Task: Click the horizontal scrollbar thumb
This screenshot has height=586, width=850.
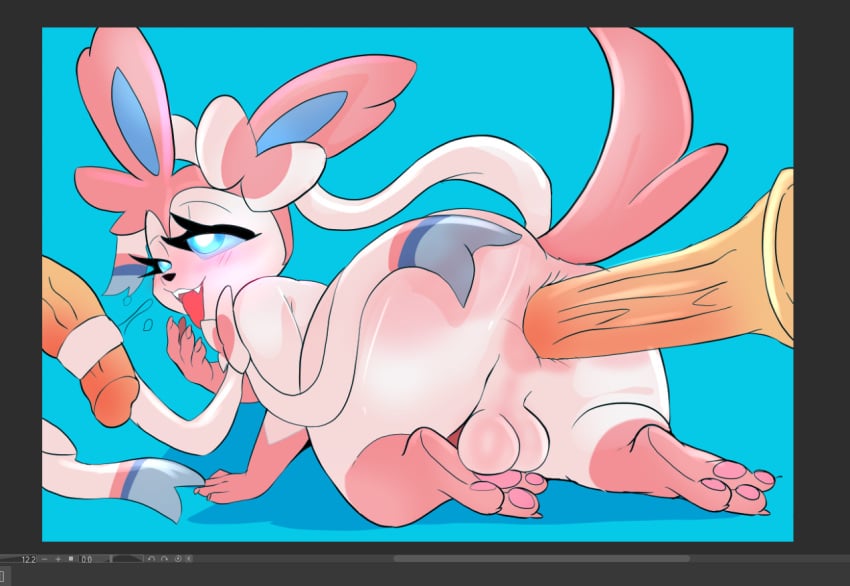Action: pos(542,558)
